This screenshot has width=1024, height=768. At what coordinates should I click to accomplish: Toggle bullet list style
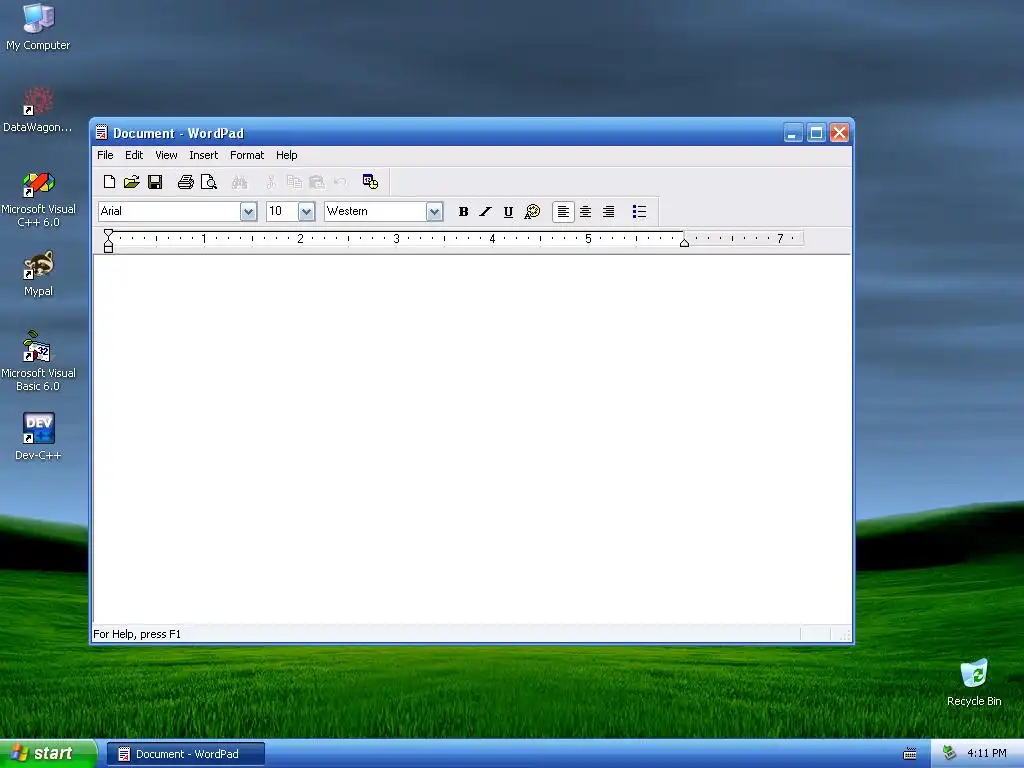tap(639, 212)
